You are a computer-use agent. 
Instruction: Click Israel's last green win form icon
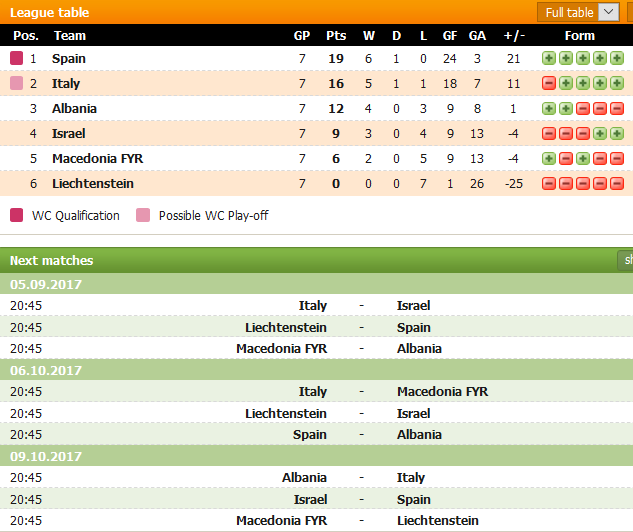(617, 134)
